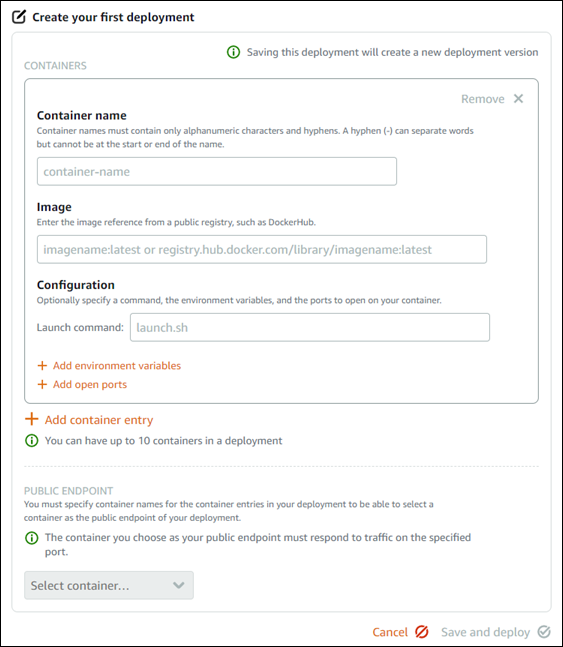Click into the Launch command field

click(x=310, y=328)
